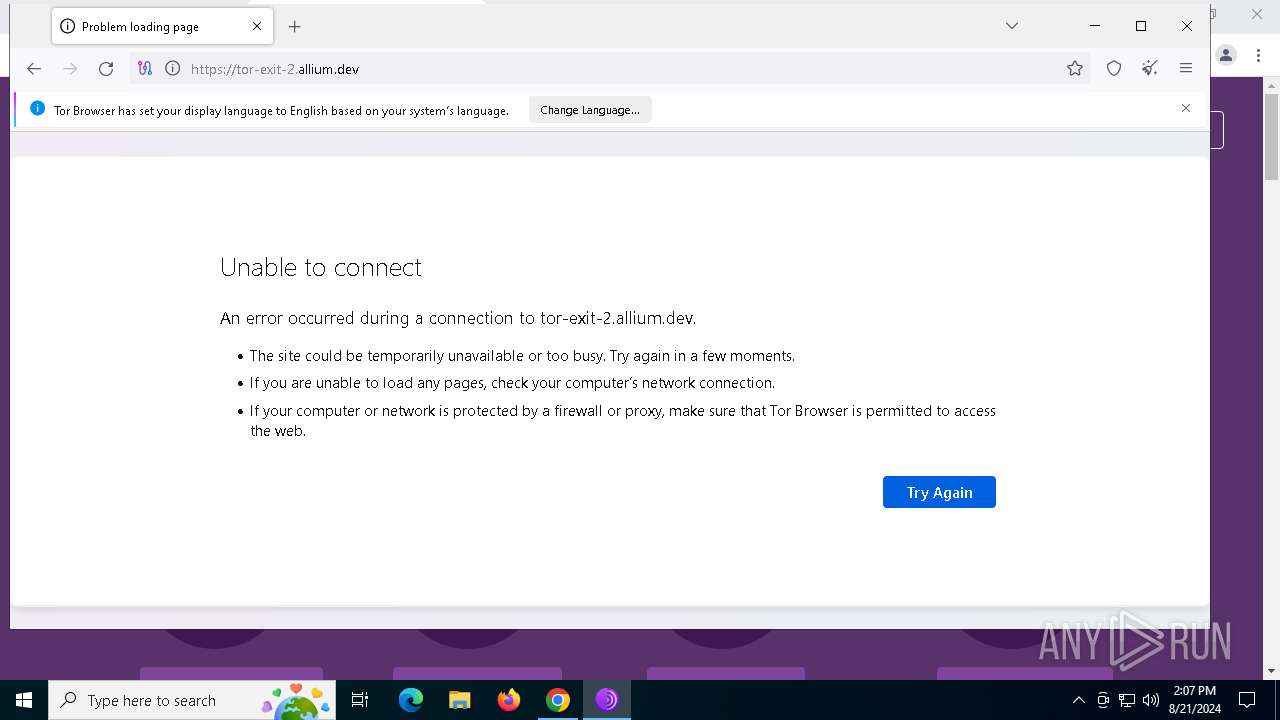Show site information icon in the address bar

tap(172, 69)
